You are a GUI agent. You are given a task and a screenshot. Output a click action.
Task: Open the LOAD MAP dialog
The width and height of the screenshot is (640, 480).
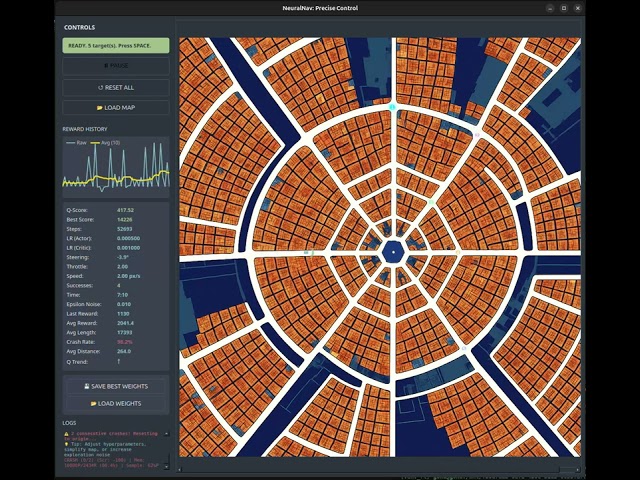point(116,107)
